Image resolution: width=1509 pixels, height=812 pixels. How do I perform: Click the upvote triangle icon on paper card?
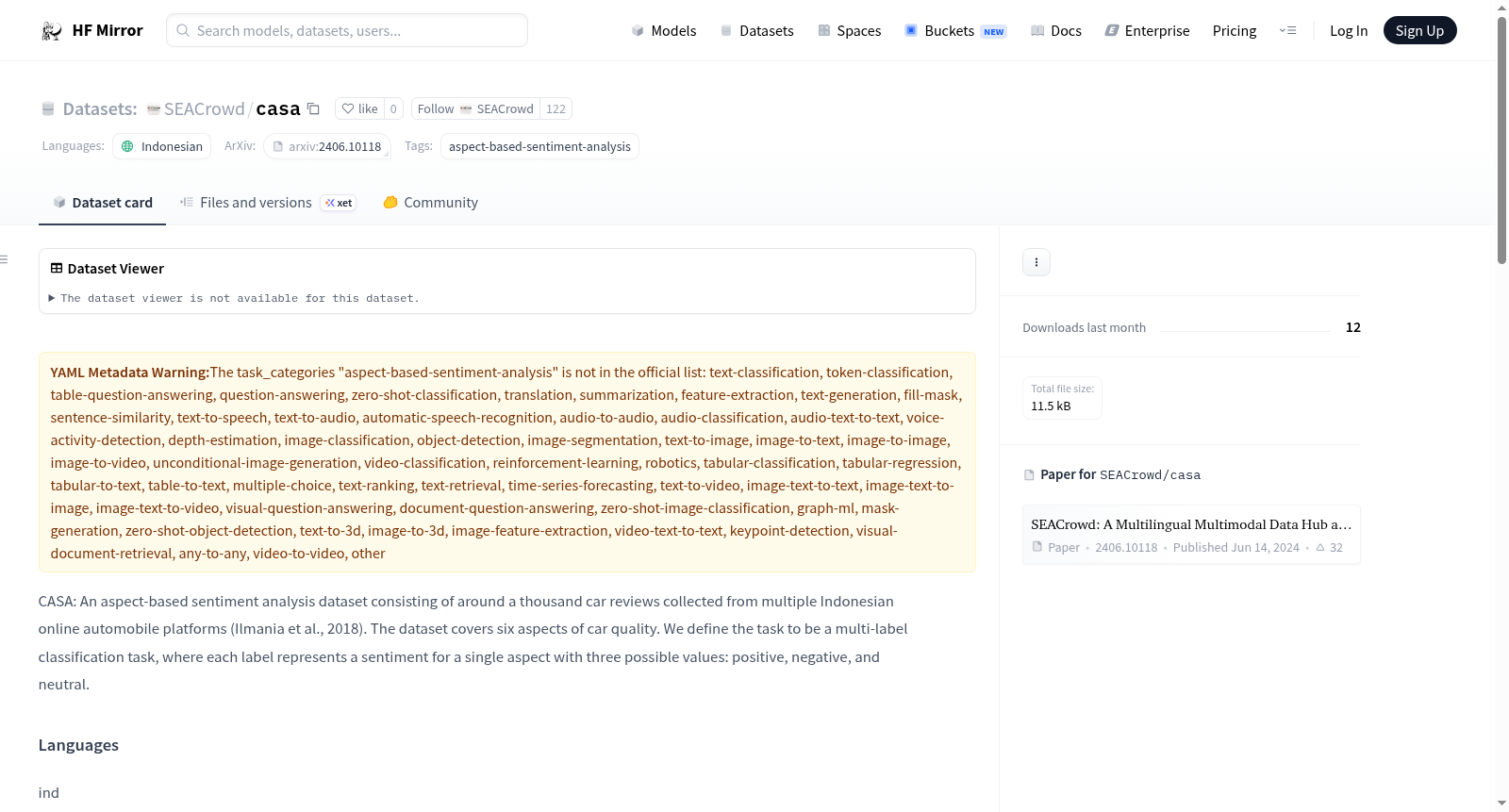[x=1320, y=547]
